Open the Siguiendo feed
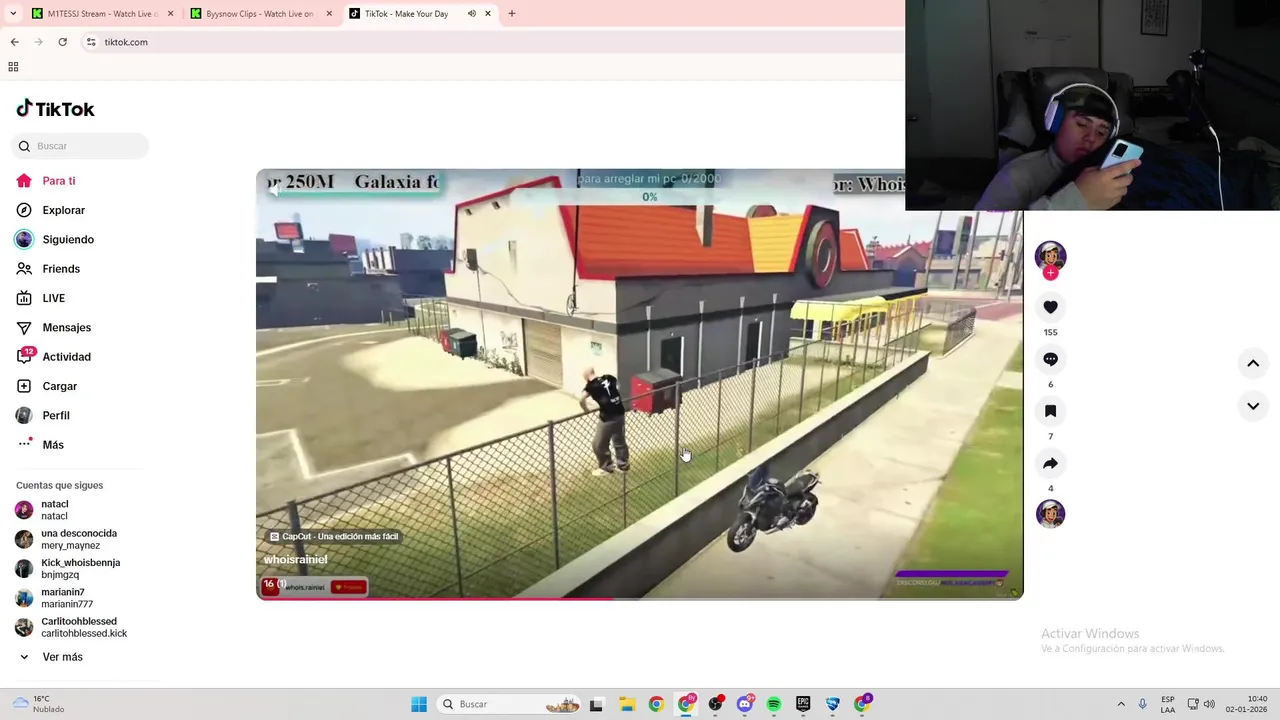The height and width of the screenshot is (720, 1280). (x=55, y=239)
